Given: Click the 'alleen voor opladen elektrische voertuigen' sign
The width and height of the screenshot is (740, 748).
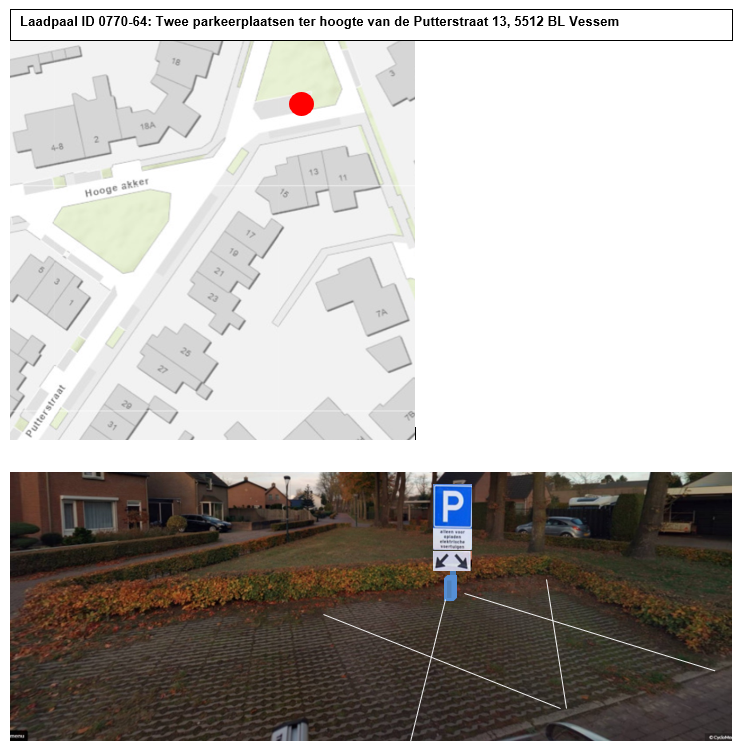Looking at the screenshot, I should pos(452,539).
